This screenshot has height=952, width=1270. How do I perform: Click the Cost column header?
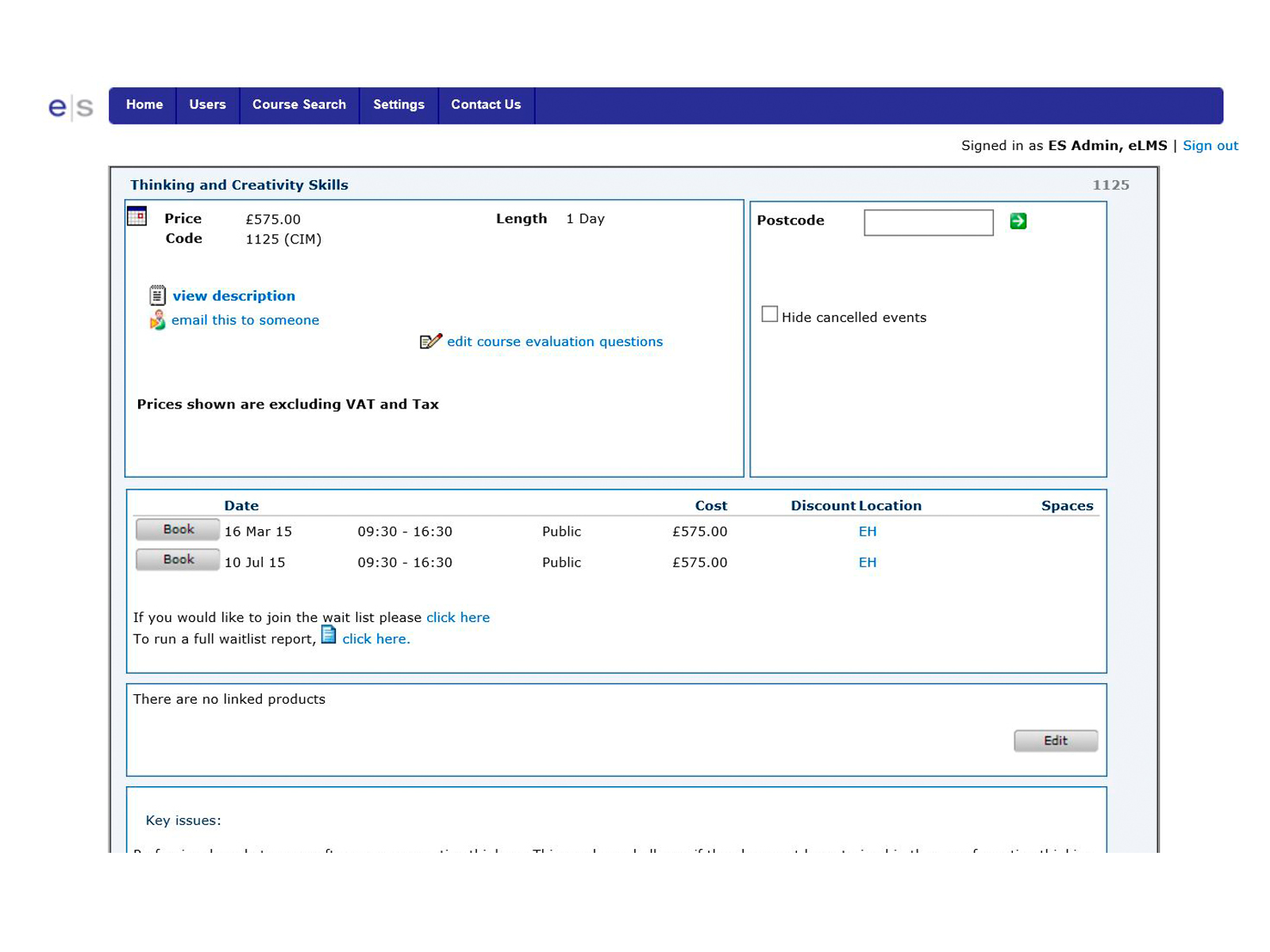tap(711, 505)
